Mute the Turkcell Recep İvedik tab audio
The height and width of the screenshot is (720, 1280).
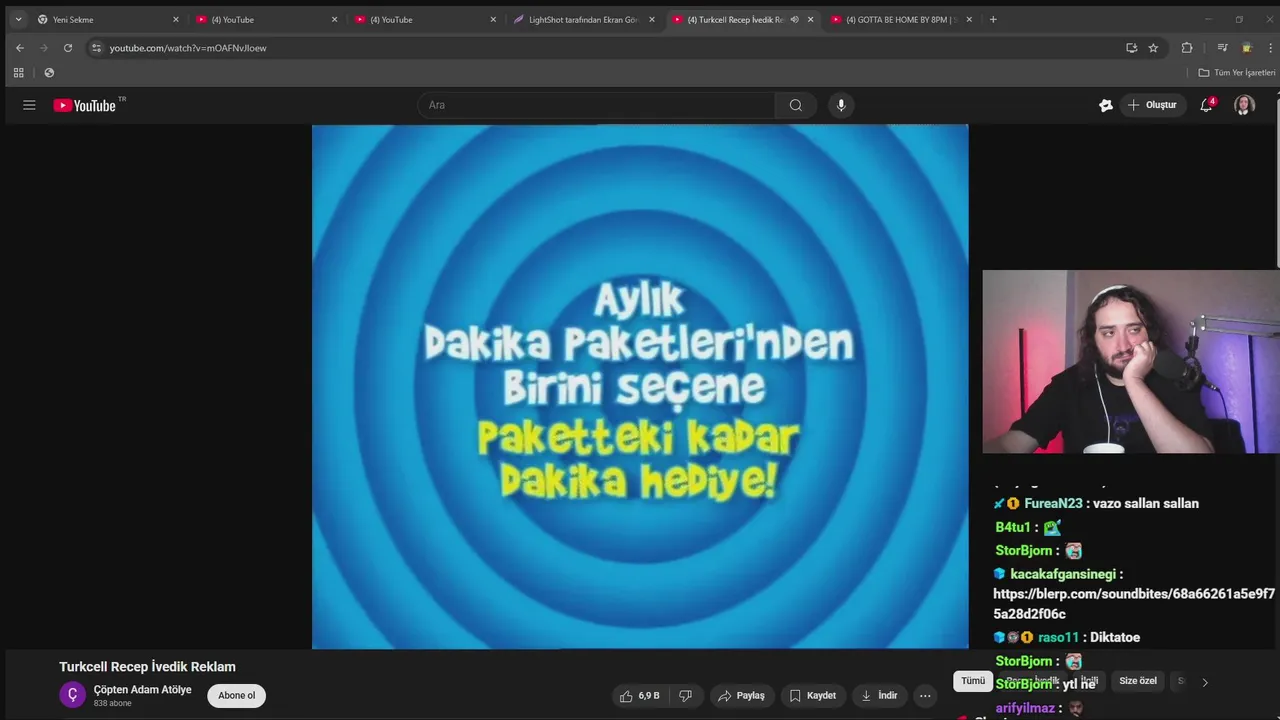[x=794, y=19]
